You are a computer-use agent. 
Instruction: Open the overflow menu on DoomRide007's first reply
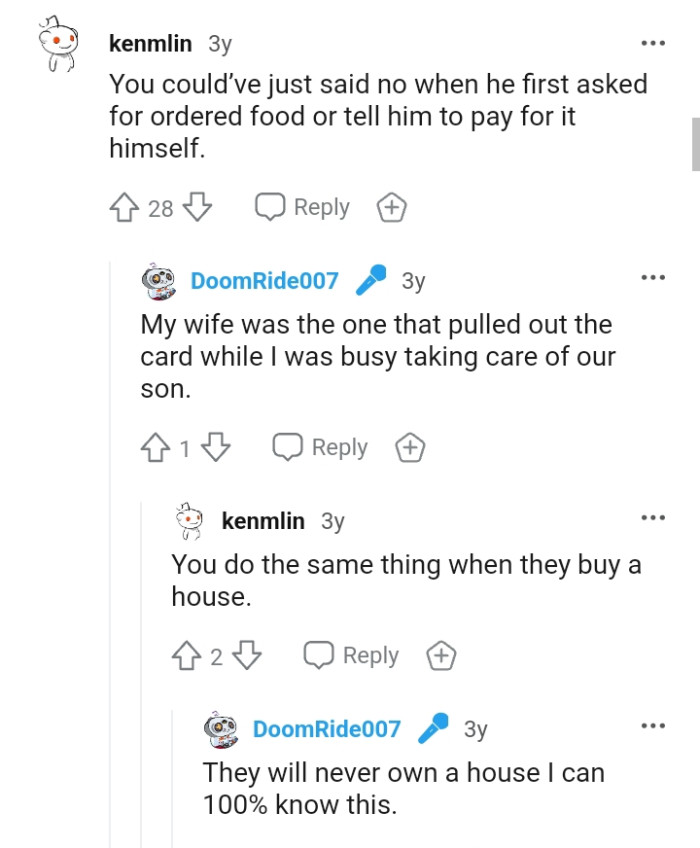coord(652,277)
